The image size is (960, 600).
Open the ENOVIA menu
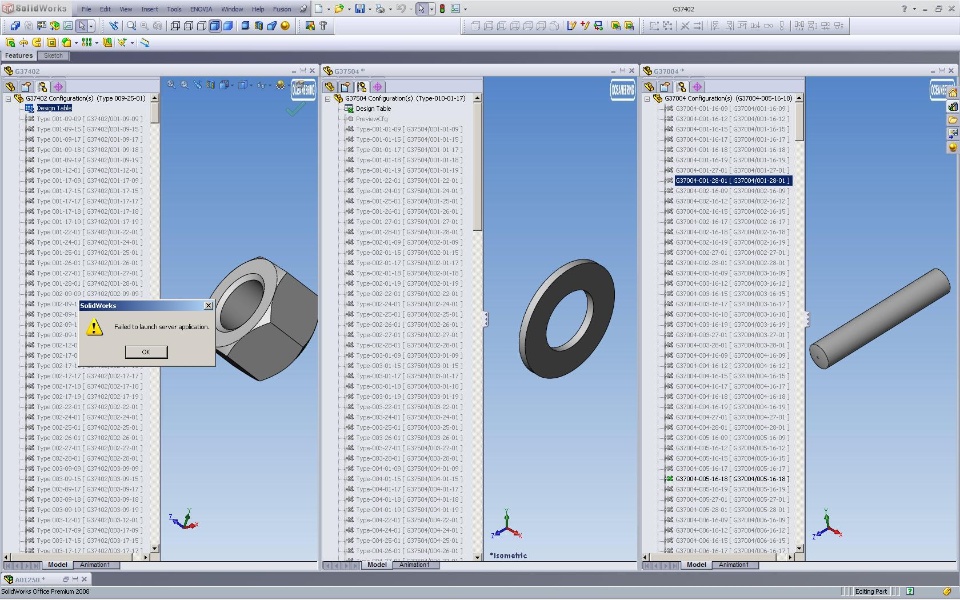[x=201, y=9]
